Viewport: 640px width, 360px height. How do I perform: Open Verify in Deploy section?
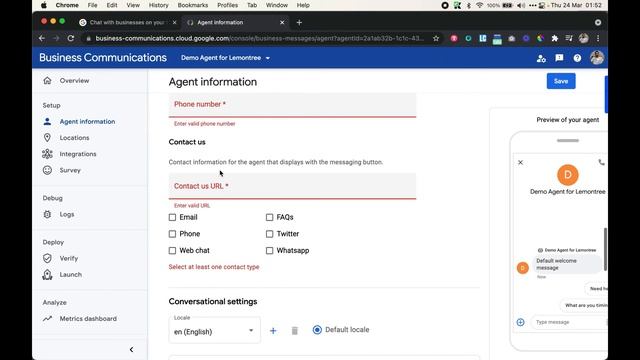69,258
